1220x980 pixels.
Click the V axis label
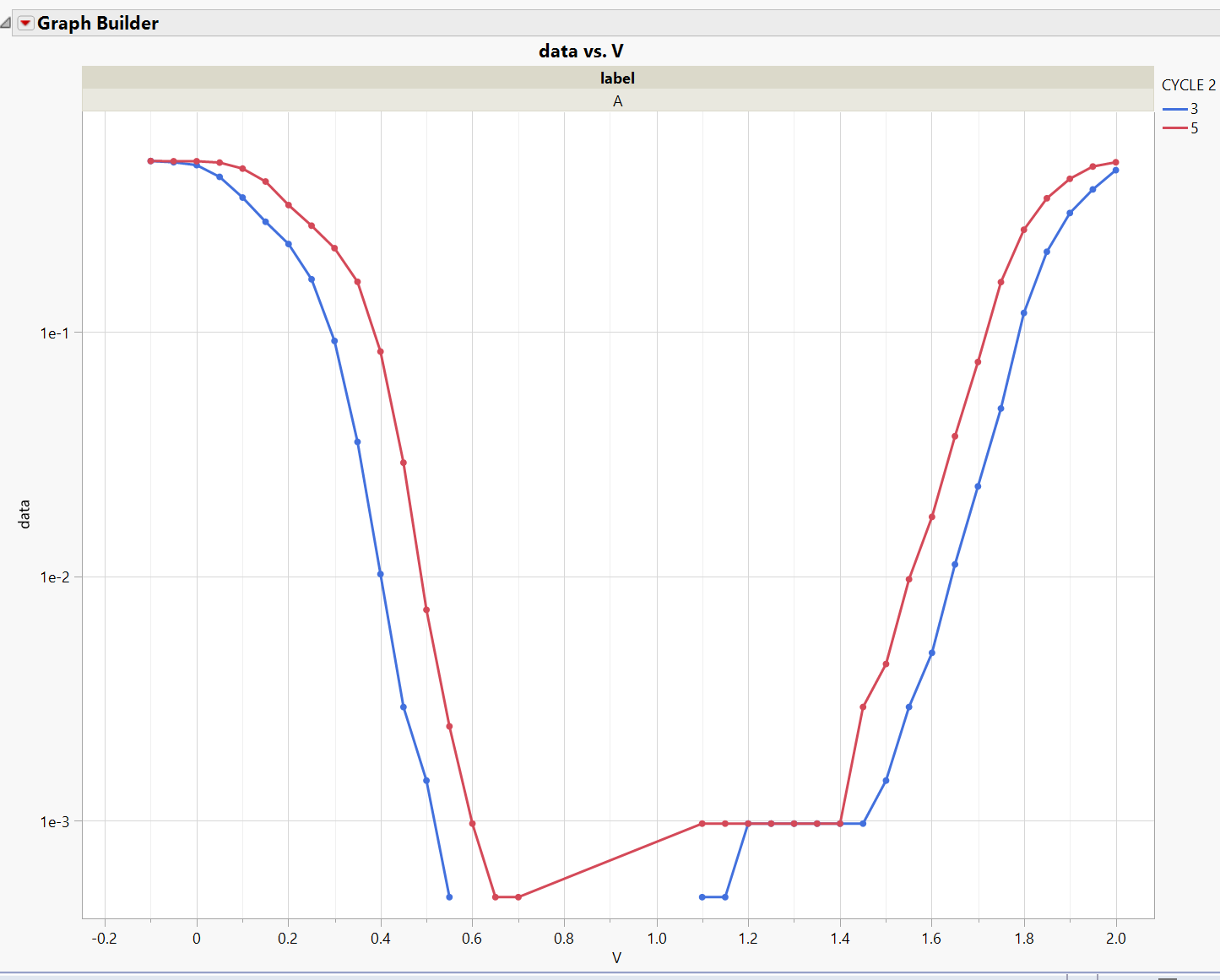[616, 958]
